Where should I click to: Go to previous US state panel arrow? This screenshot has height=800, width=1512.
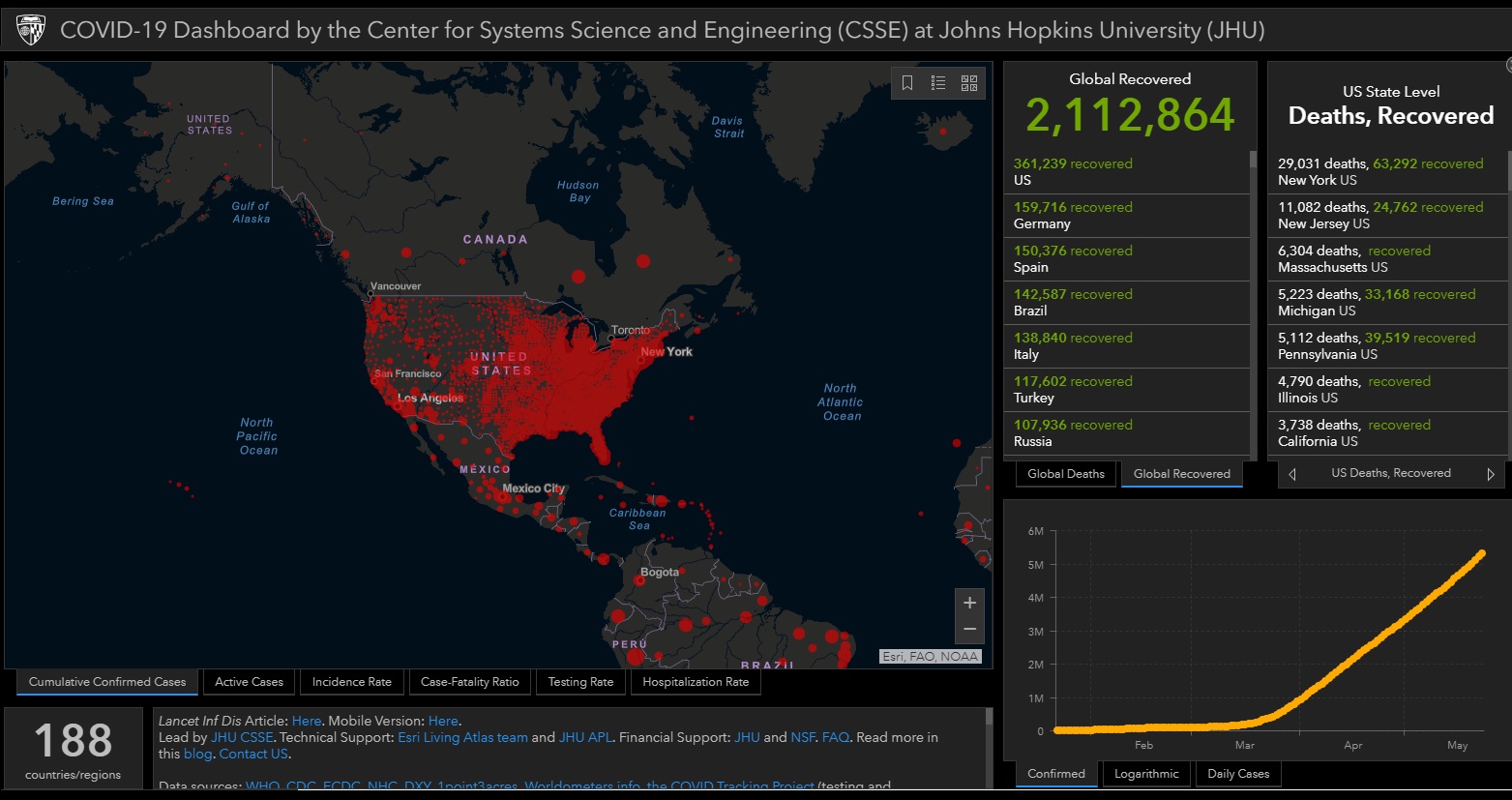[x=1292, y=474]
